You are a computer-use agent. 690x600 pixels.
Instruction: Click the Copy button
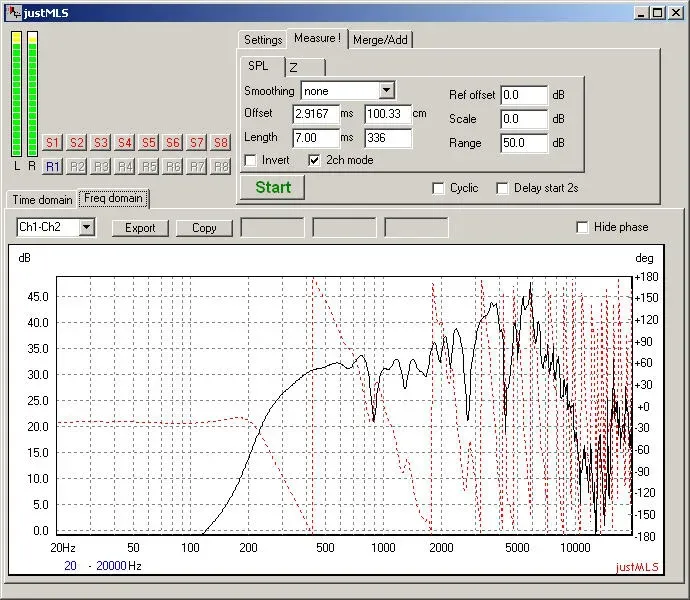204,228
